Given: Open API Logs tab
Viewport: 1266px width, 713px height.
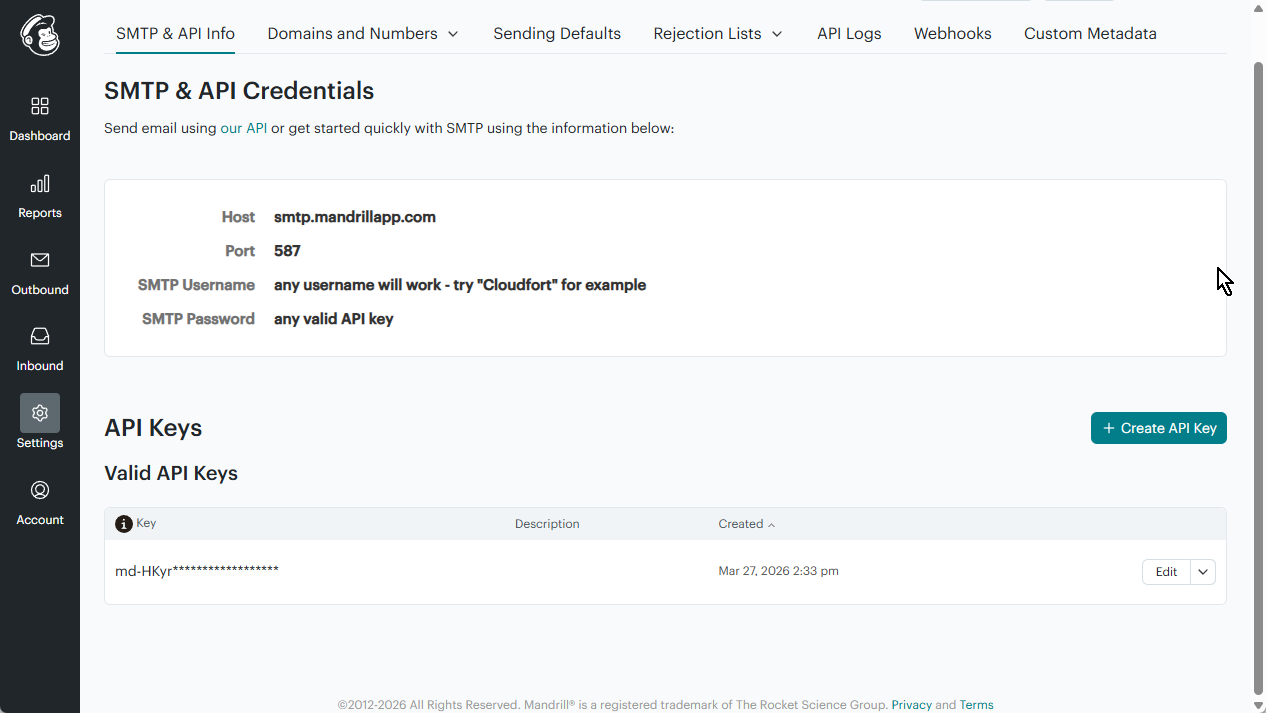Looking at the screenshot, I should [849, 33].
